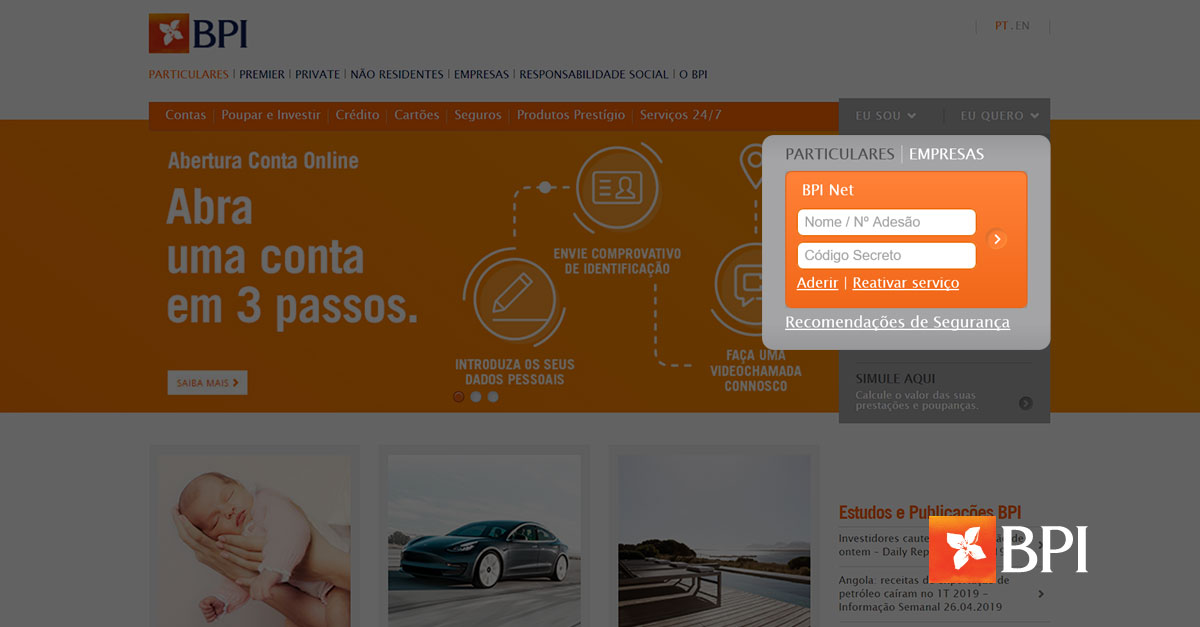Viewport: 1200px width, 627px height.
Task: Select the first carousel slide dot
Action: (458, 397)
